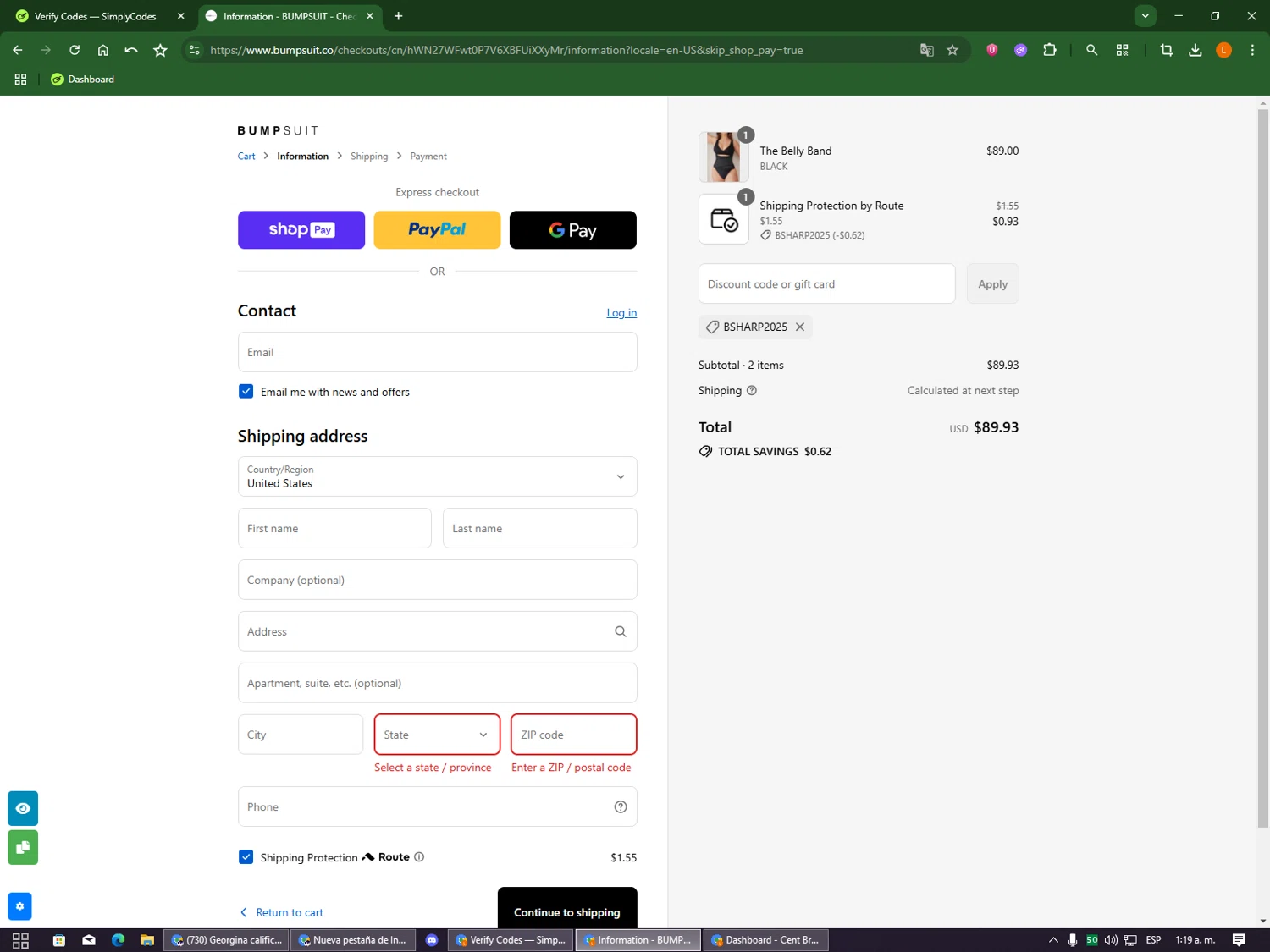Click the blue gear widget button
Viewport: 1270px width, 952px height.
19,906
